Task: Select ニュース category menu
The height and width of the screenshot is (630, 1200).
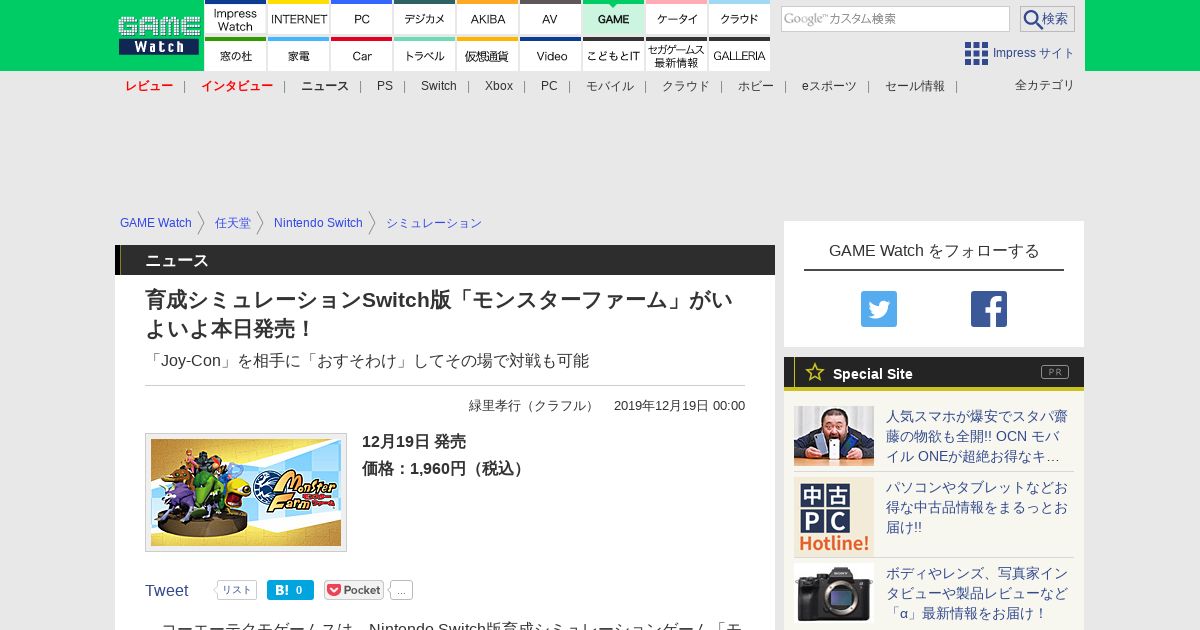Action: tap(325, 86)
